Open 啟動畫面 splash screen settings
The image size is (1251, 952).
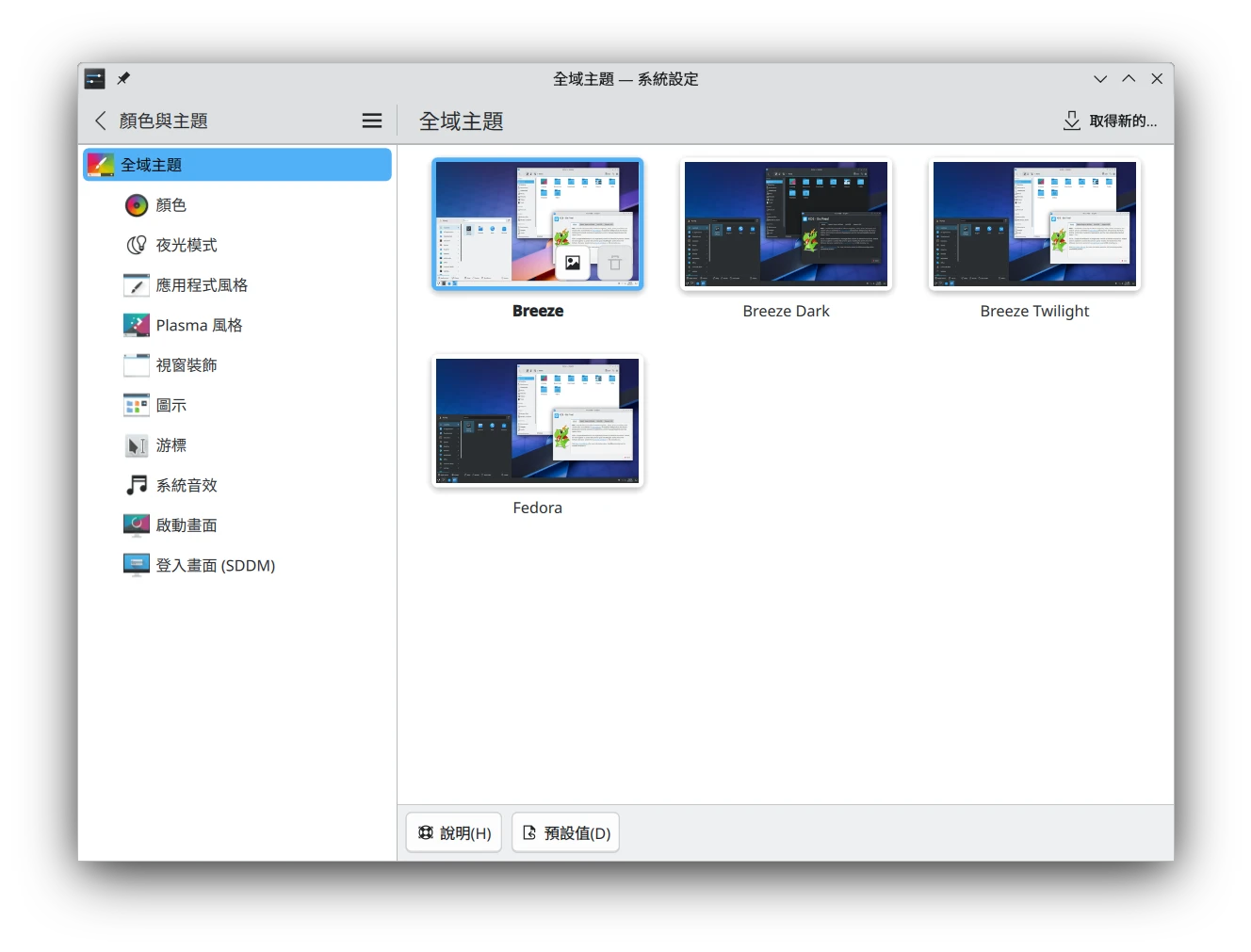(x=186, y=525)
